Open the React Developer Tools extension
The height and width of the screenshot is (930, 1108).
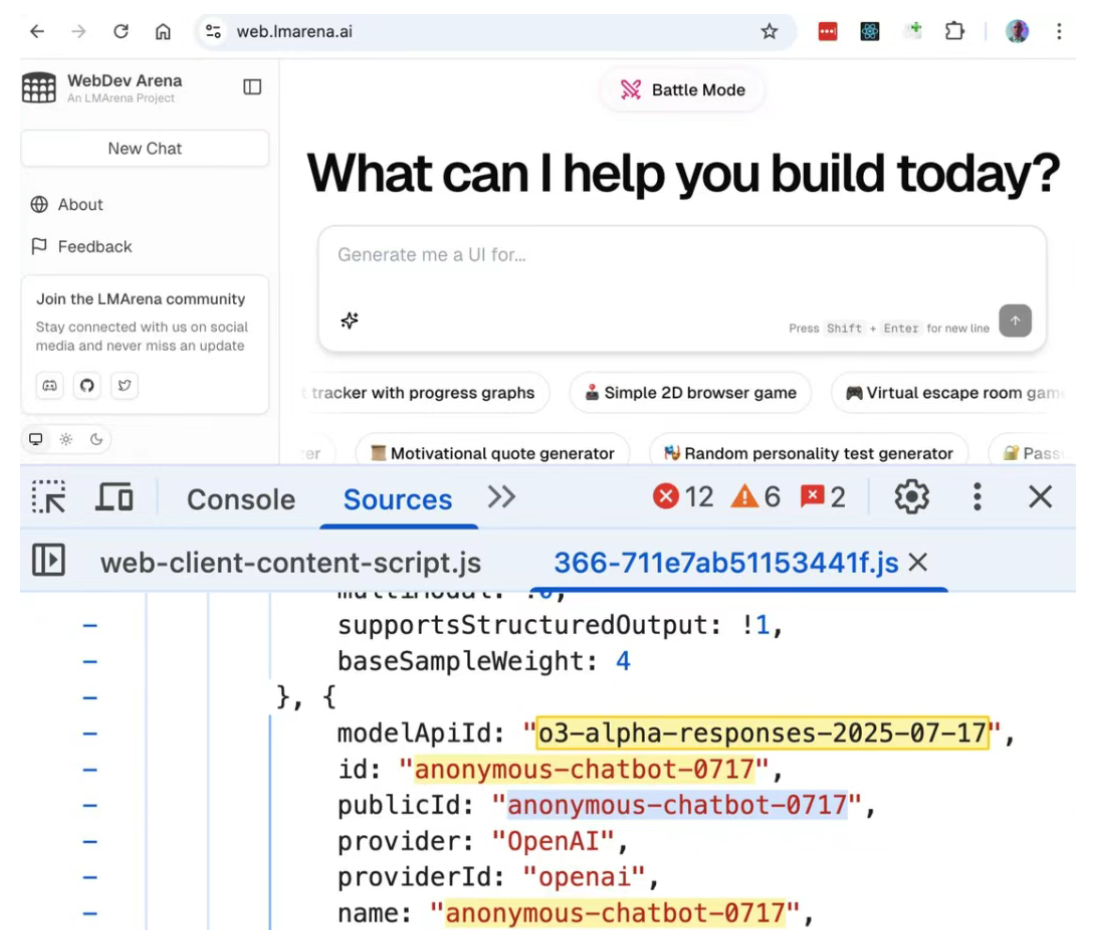pos(870,31)
